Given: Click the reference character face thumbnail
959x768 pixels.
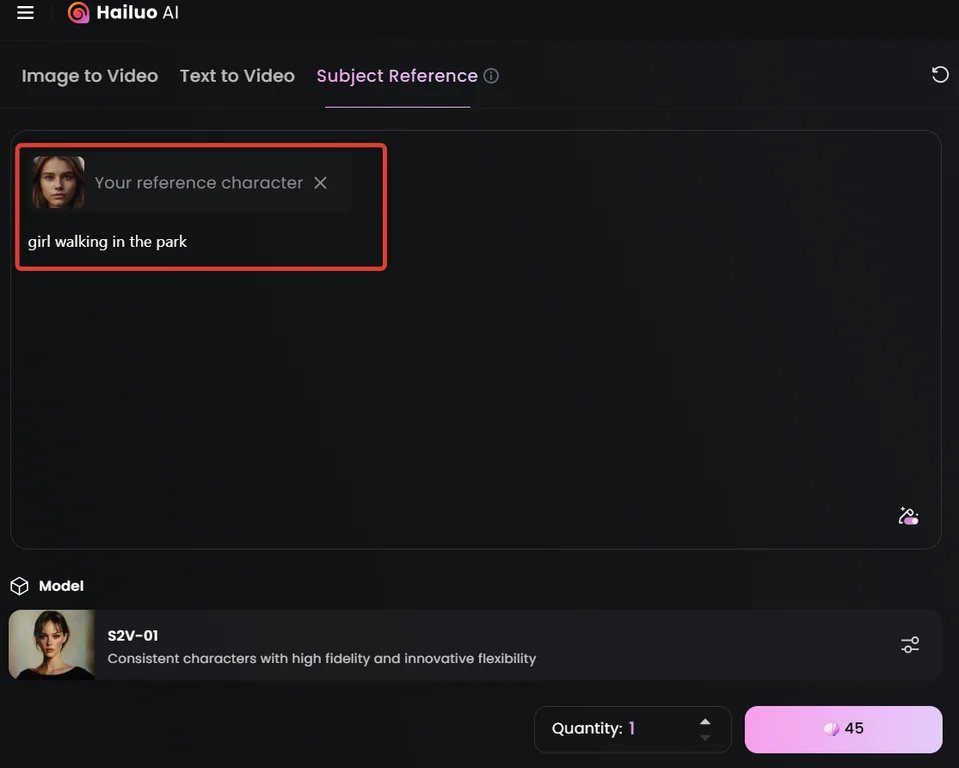Looking at the screenshot, I should [x=58, y=183].
